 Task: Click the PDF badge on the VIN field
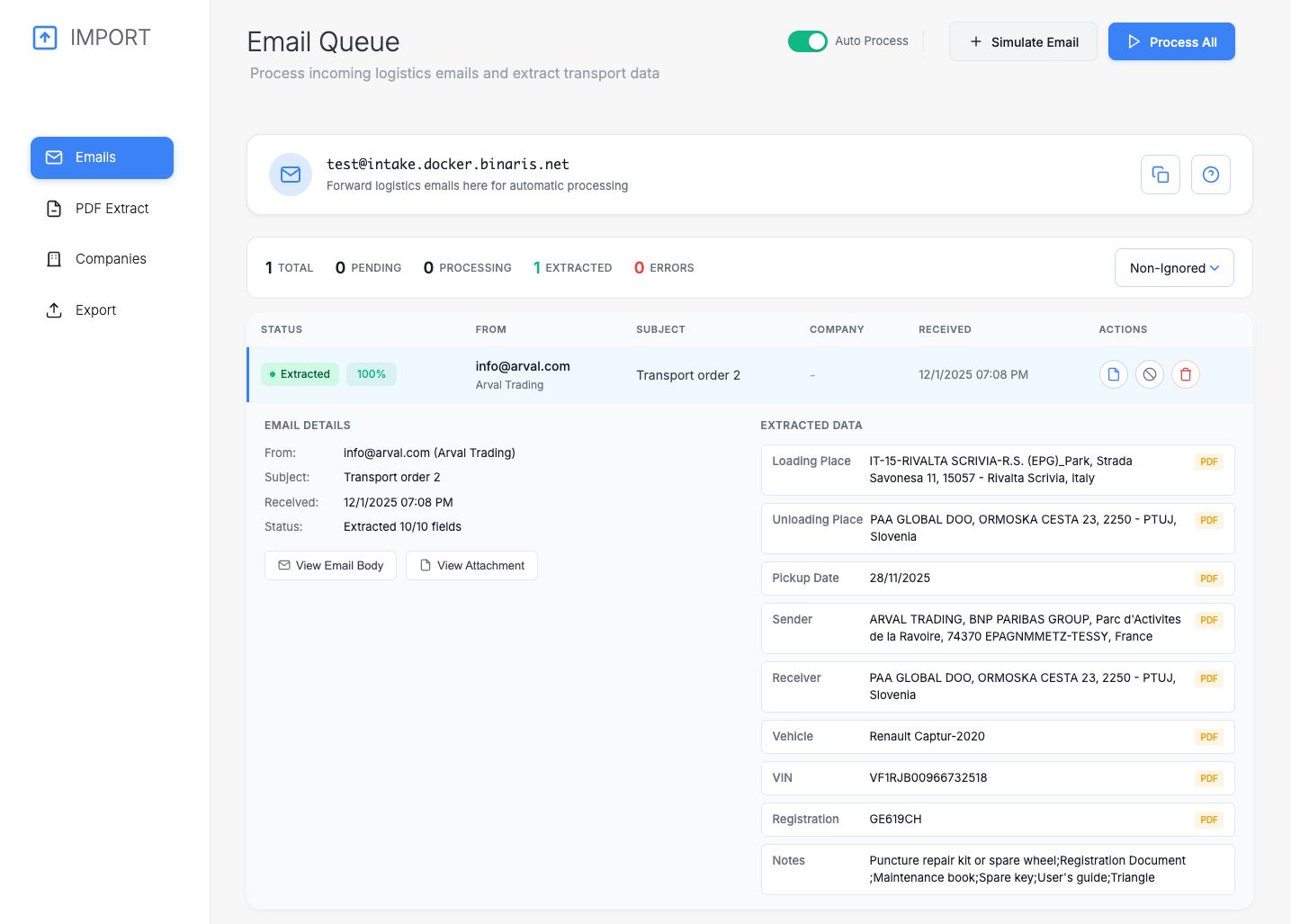[x=1209, y=778]
